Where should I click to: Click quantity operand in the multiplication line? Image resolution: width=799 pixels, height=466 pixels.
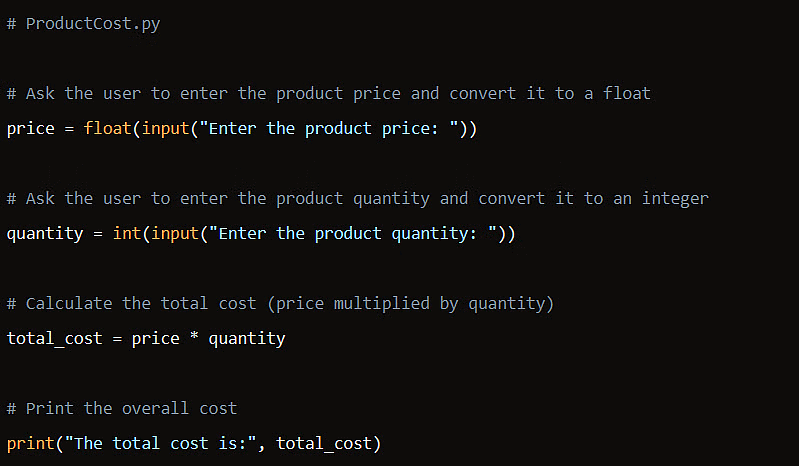point(247,339)
